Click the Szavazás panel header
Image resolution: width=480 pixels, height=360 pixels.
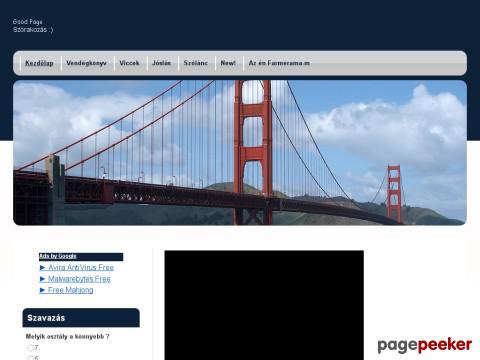pos(81,318)
